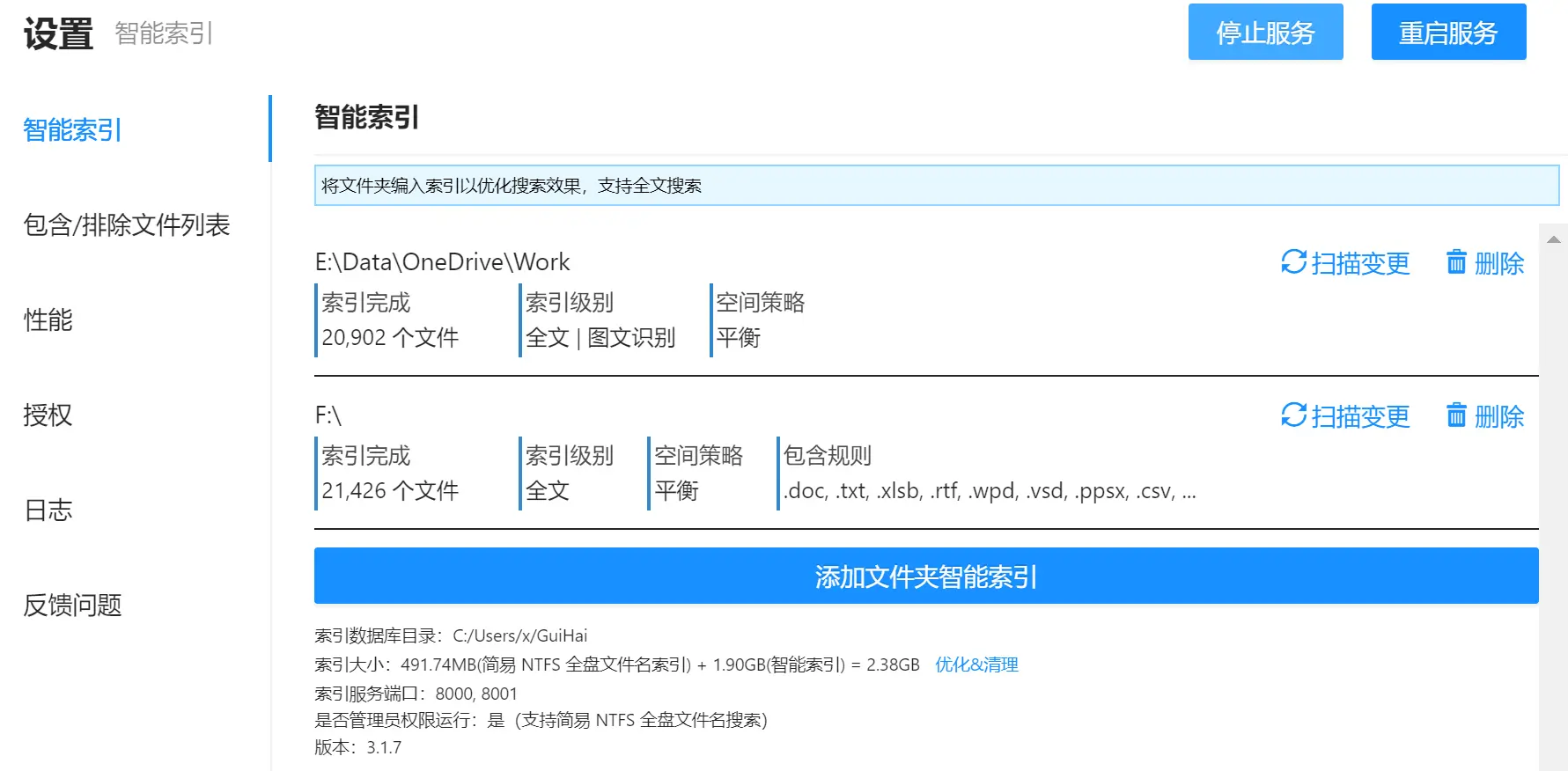Click scan changes refresh icon for F:\ drive

1293,415
